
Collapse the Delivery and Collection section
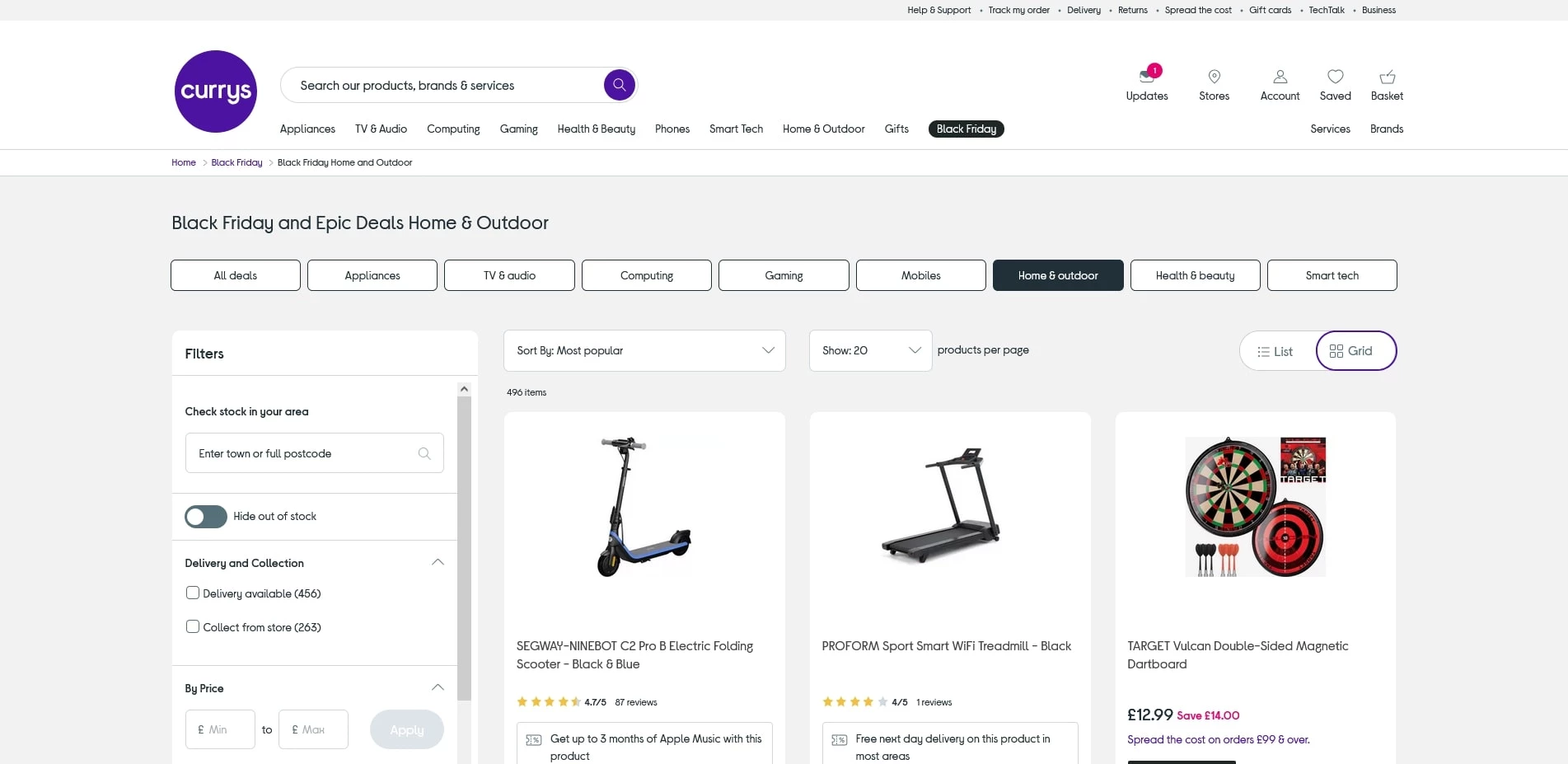pos(438,563)
